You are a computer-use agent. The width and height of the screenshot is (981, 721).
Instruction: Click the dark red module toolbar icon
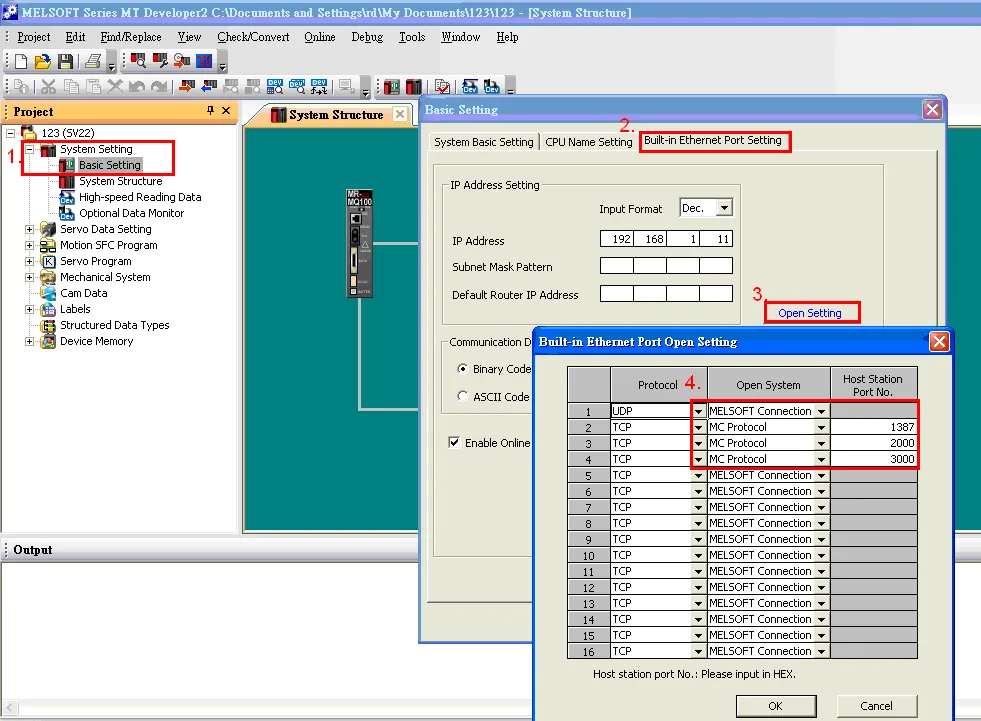coord(414,86)
